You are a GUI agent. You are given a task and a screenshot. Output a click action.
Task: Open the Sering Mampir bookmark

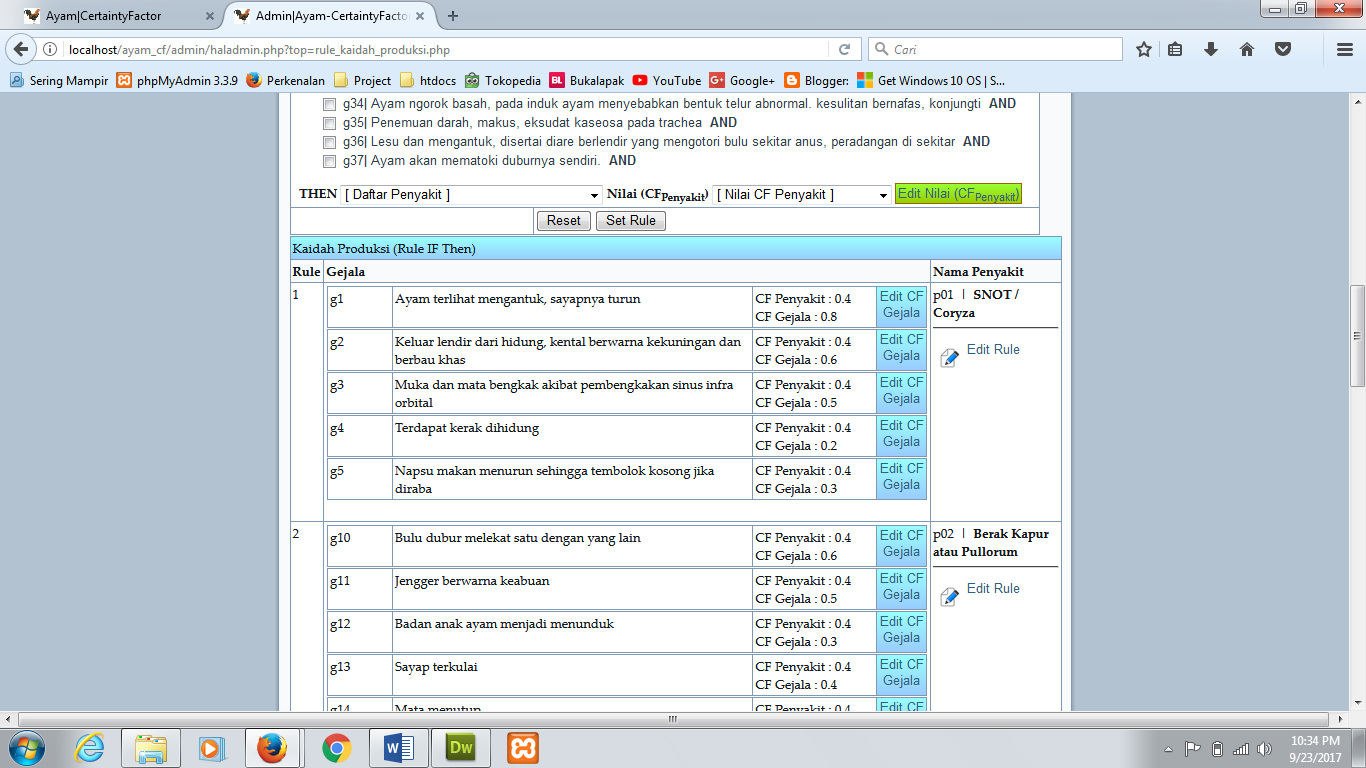tap(59, 81)
